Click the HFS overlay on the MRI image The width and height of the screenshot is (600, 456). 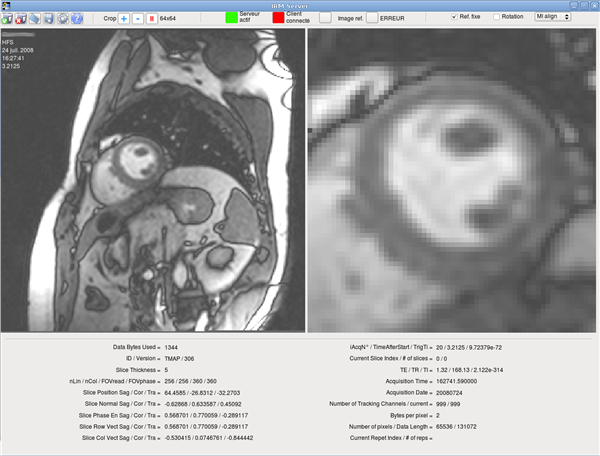[x=8, y=42]
